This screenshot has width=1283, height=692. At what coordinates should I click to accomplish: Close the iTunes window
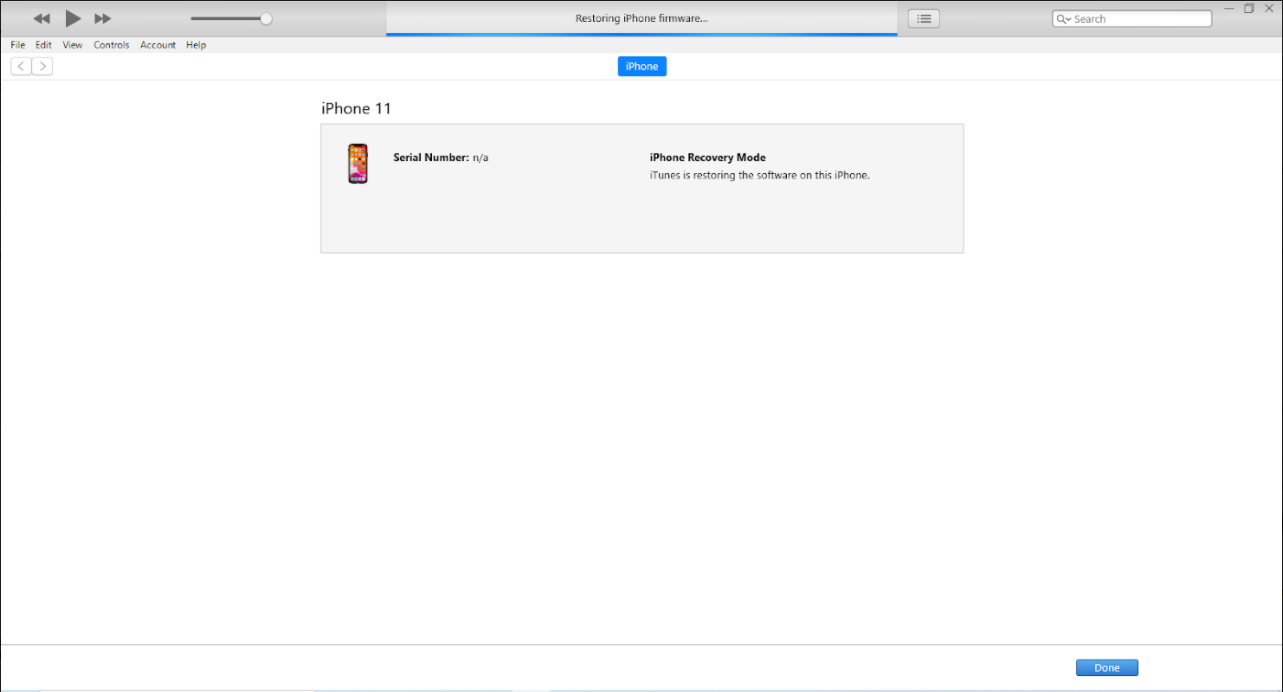(1270, 8)
